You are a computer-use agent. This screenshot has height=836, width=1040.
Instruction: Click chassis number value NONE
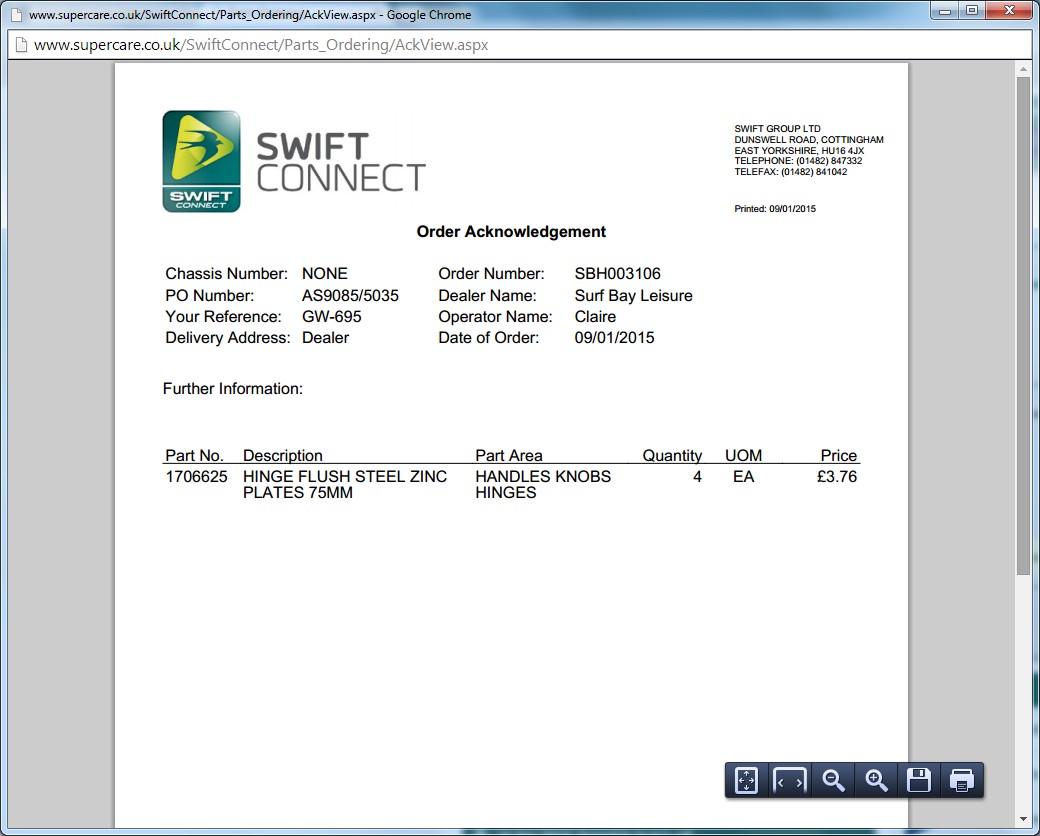click(x=324, y=273)
